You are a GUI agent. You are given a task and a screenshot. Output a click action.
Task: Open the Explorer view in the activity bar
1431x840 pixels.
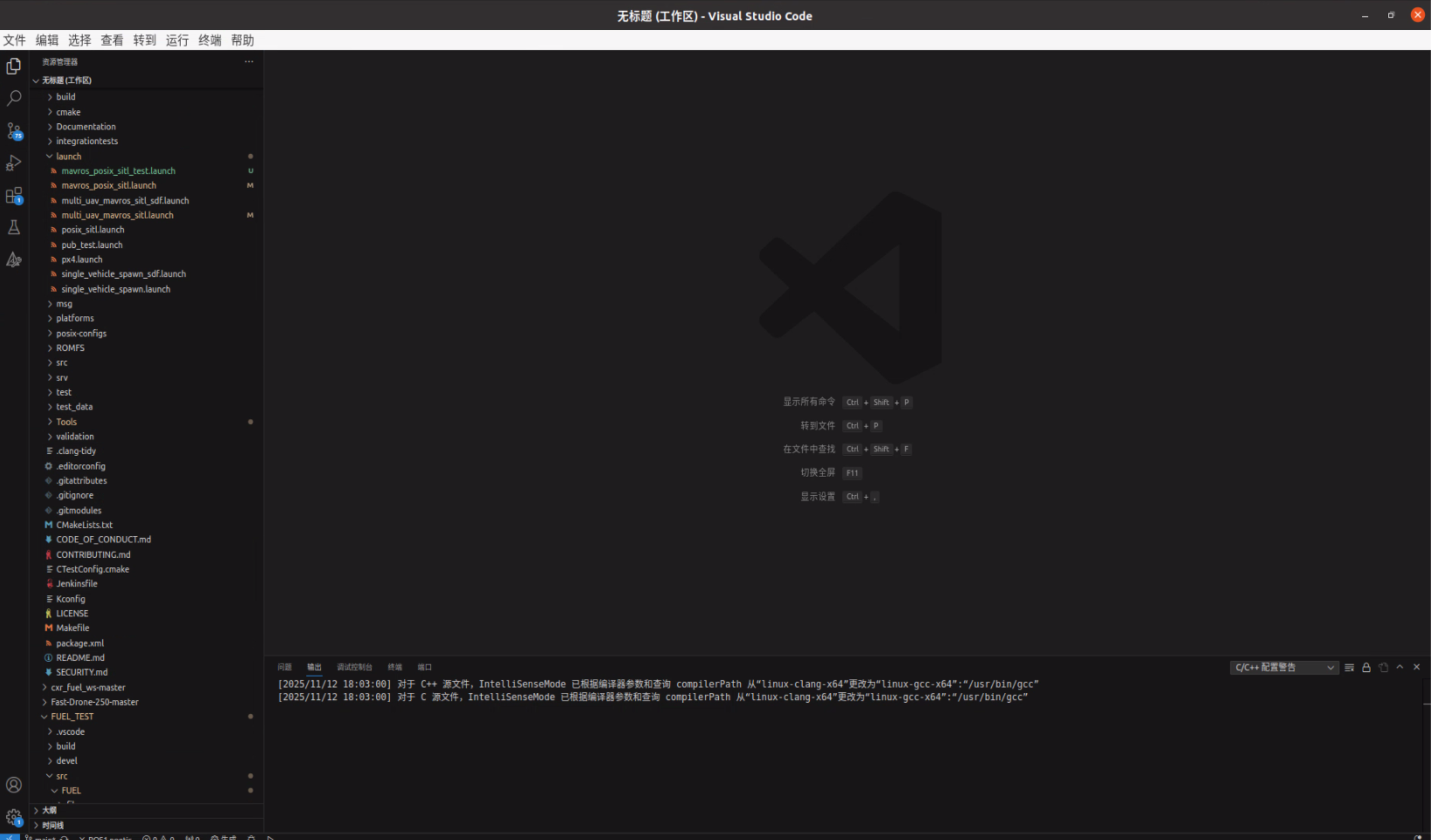tap(13, 66)
